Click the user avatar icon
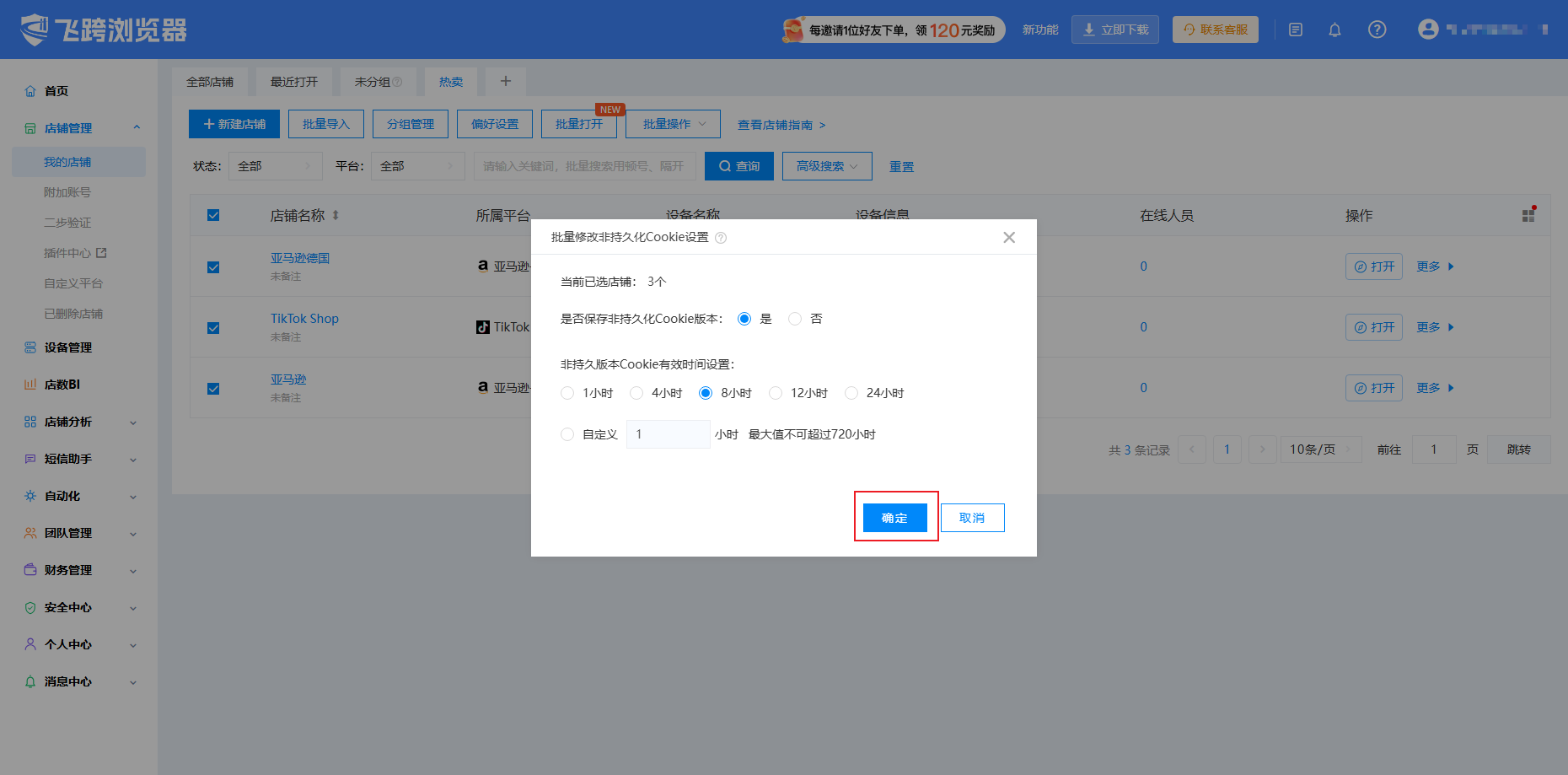Viewport: 1568px width, 775px height. pos(1427,30)
